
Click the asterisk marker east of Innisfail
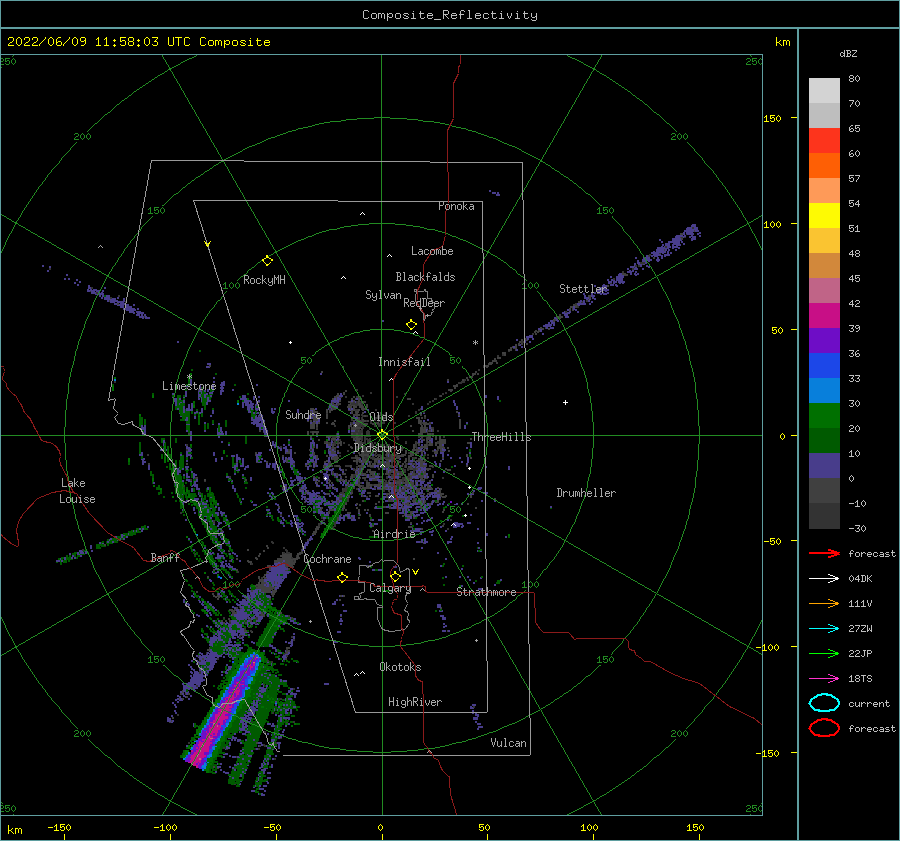[475, 343]
